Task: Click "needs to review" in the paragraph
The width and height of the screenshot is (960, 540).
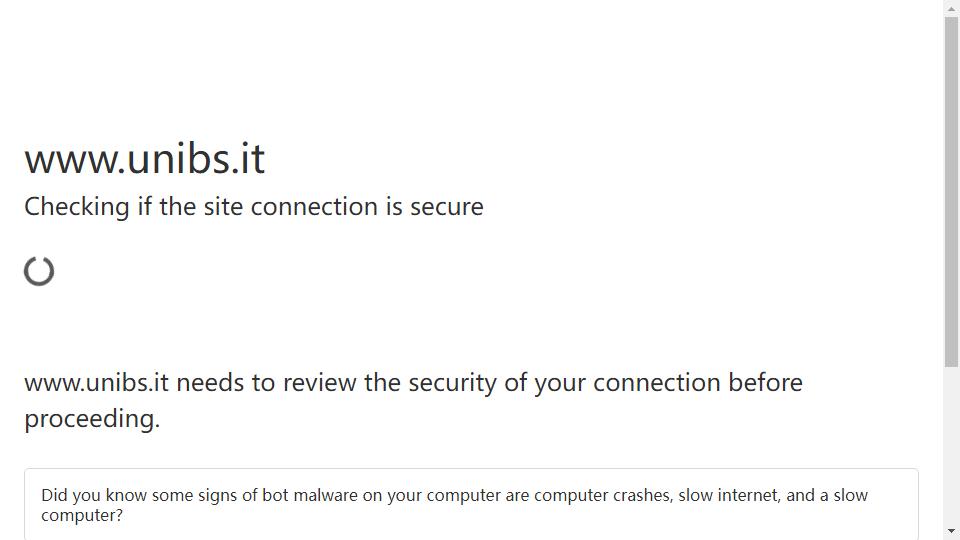Action: [x=266, y=383]
